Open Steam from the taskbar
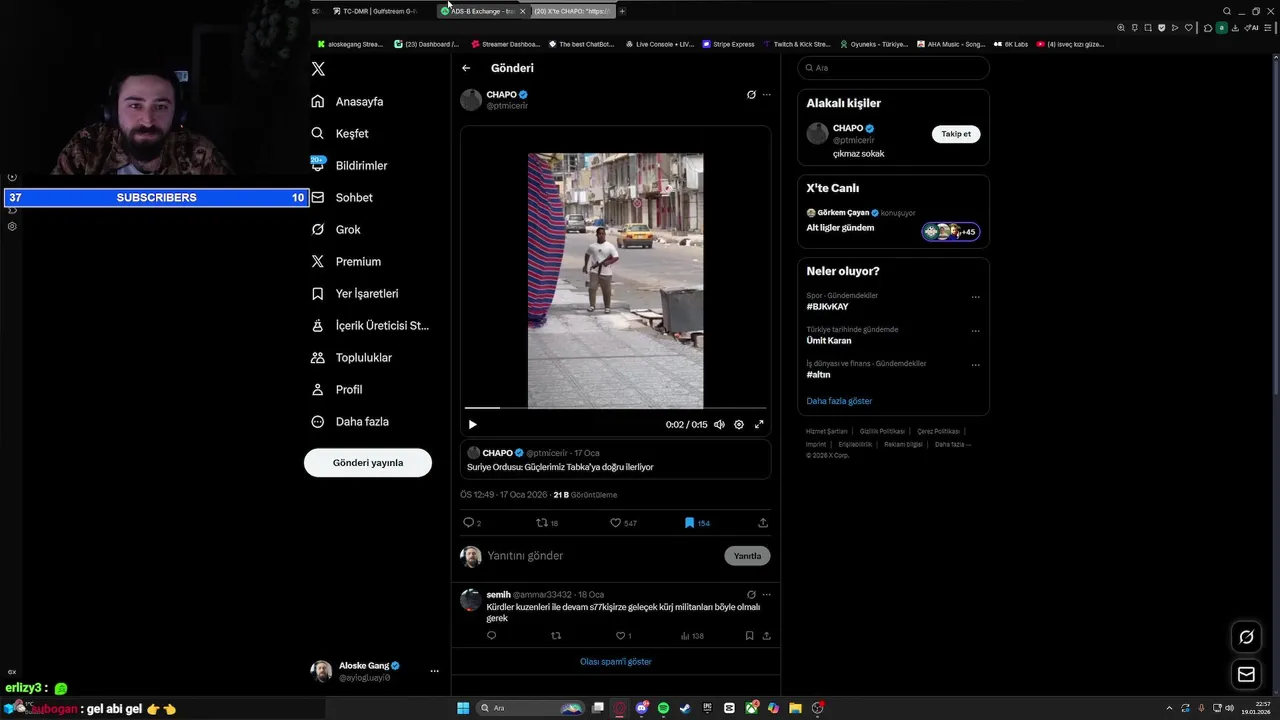This screenshot has width=1280, height=720. click(685, 708)
